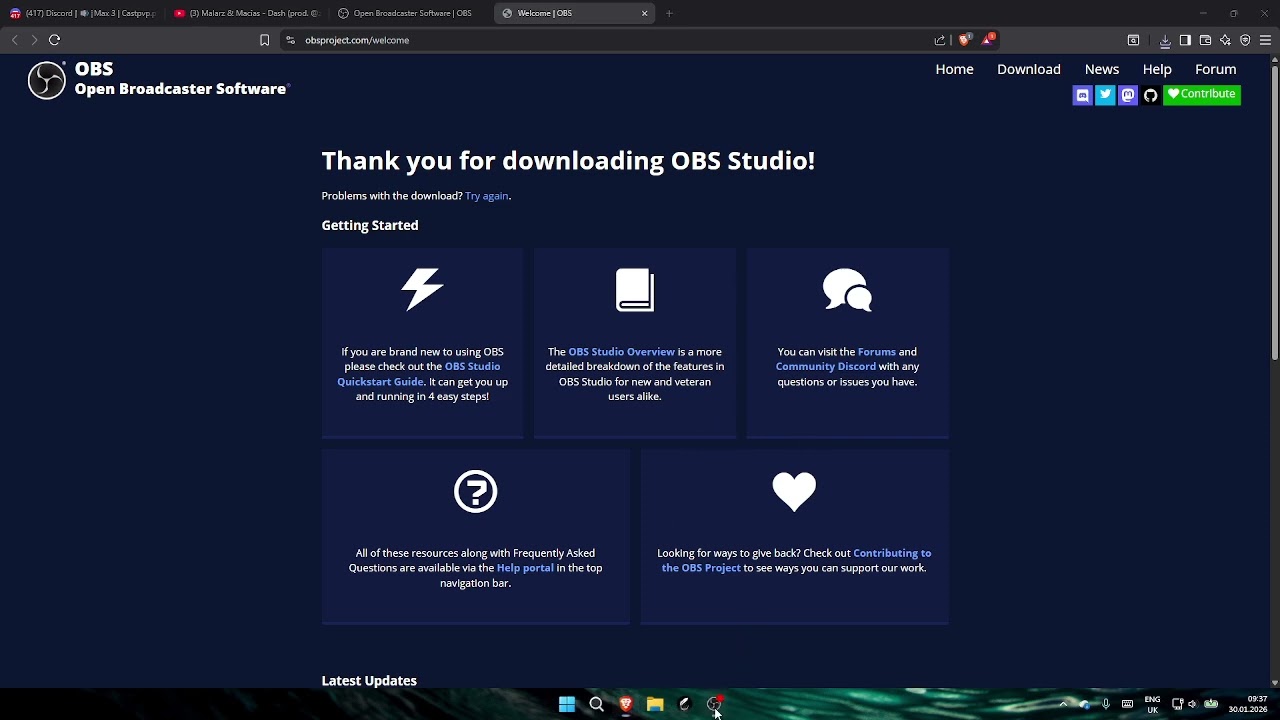Open the browser hamburger menu
Image resolution: width=1280 pixels, height=720 pixels.
click(1265, 40)
